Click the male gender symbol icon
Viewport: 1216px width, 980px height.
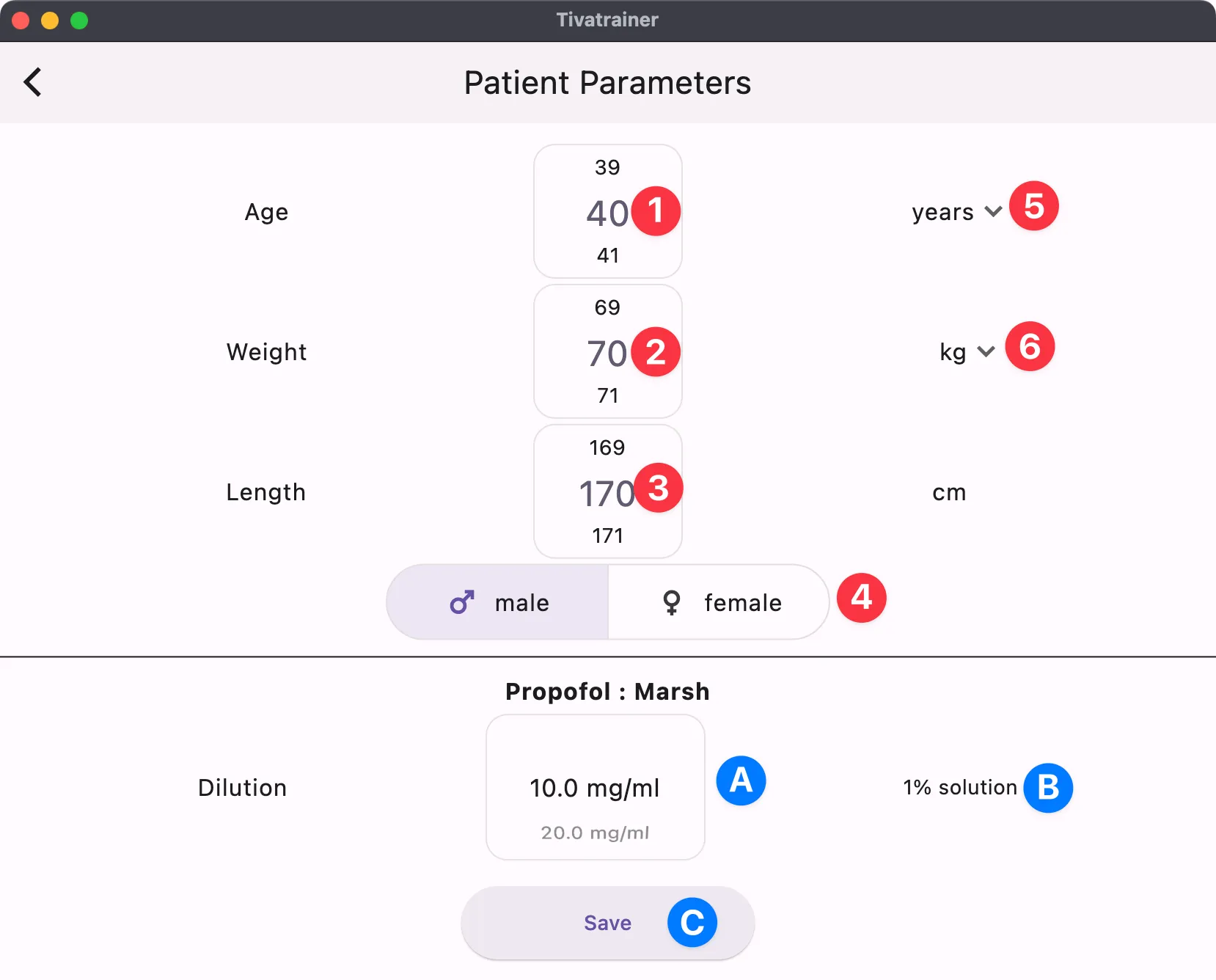coord(461,601)
